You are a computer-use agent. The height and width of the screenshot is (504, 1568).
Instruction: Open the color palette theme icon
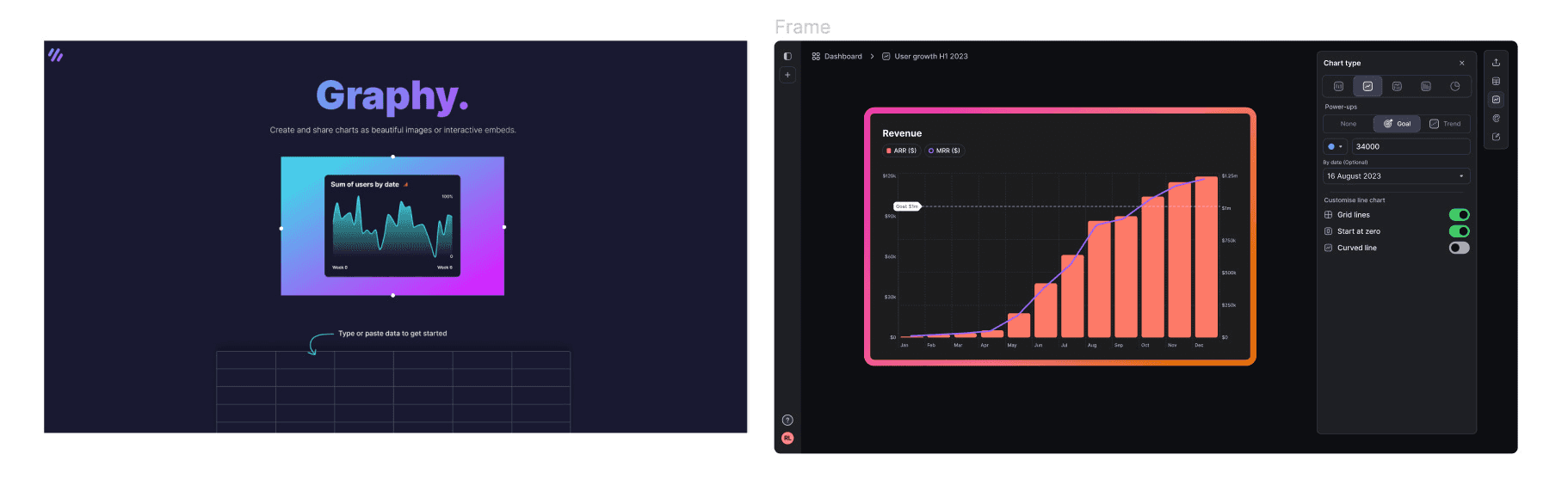click(x=1496, y=119)
